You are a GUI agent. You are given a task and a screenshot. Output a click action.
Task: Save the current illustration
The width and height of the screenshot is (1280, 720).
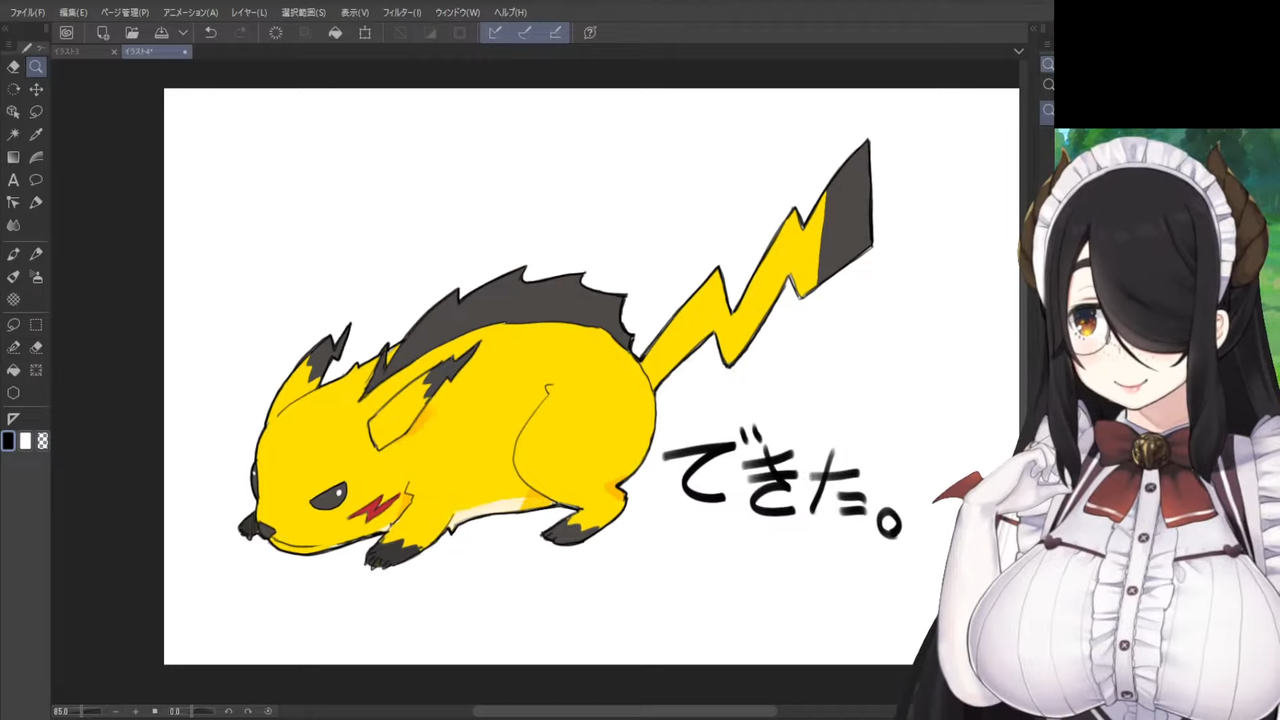pyautogui.click(x=161, y=33)
